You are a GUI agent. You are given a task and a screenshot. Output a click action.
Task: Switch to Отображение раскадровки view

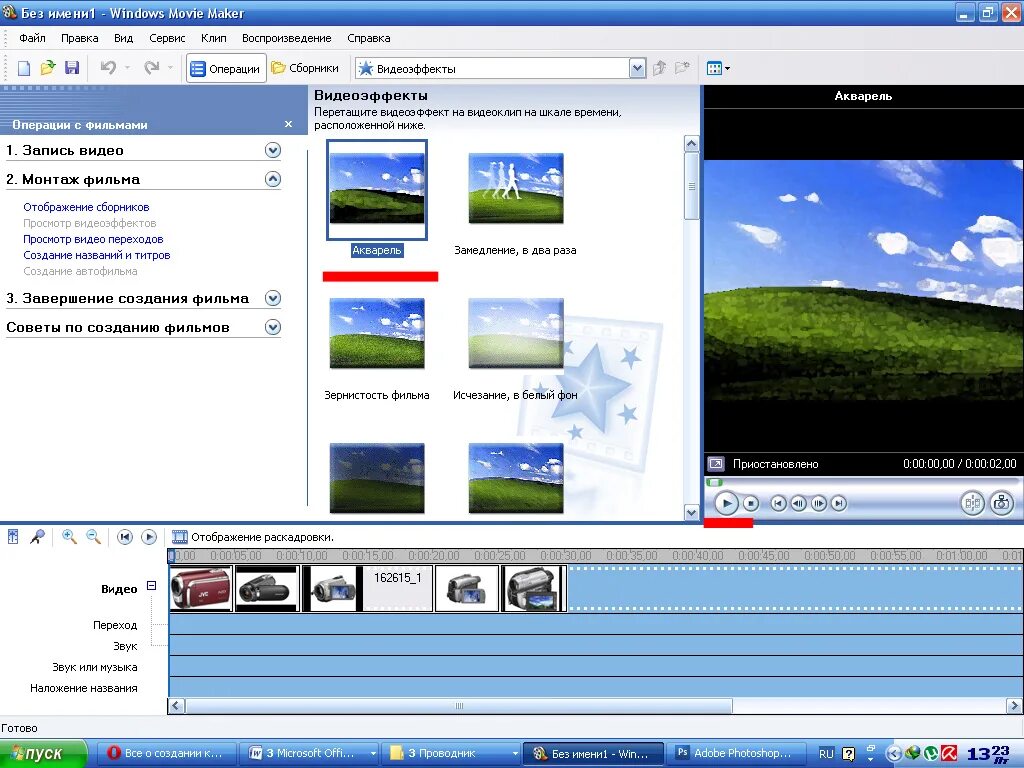click(253, 537)
